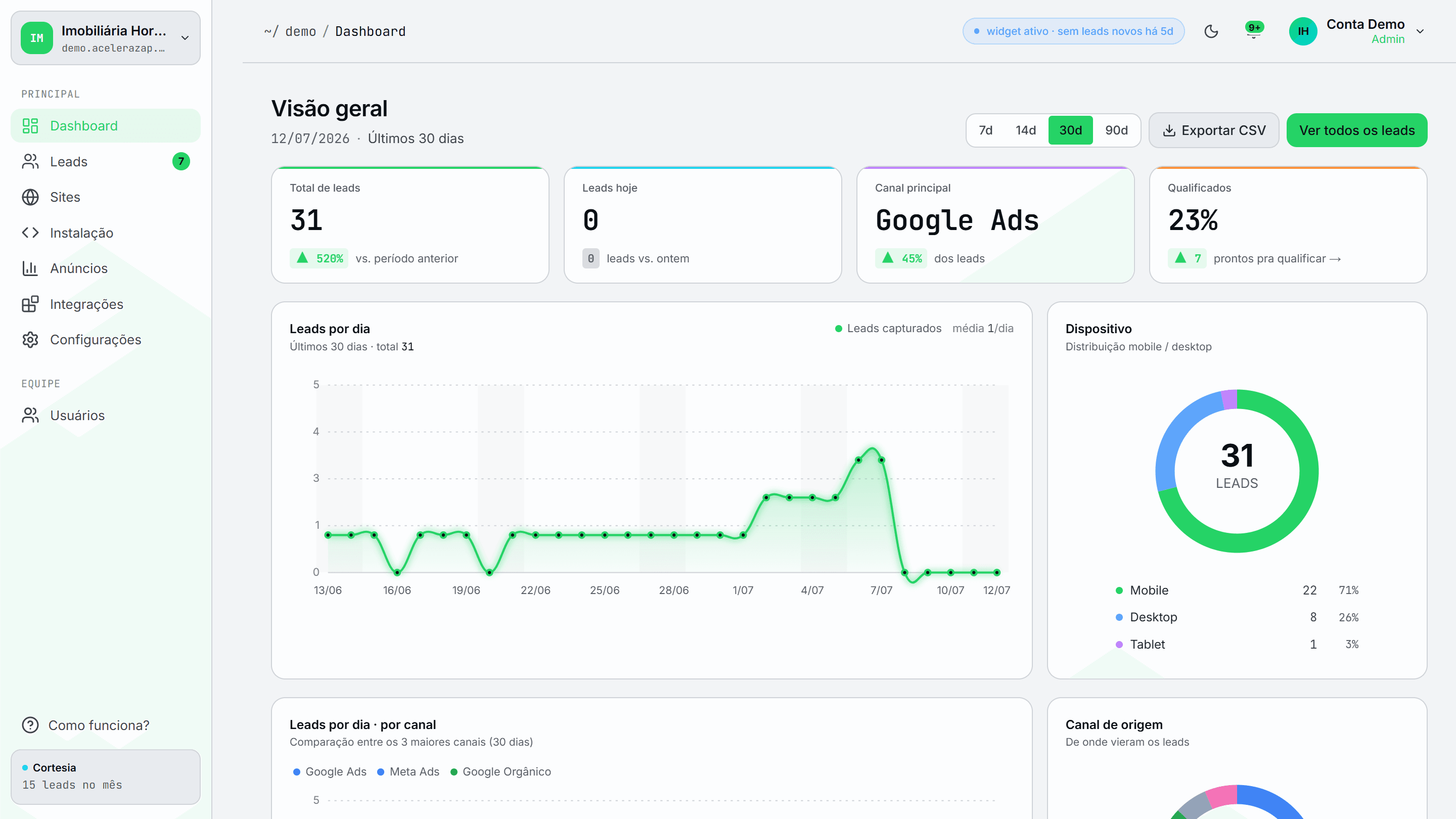The width and height of the screenshot is (1456, 819).
Task: Toggle Meta Ads series legend
Action: point(408,771)
